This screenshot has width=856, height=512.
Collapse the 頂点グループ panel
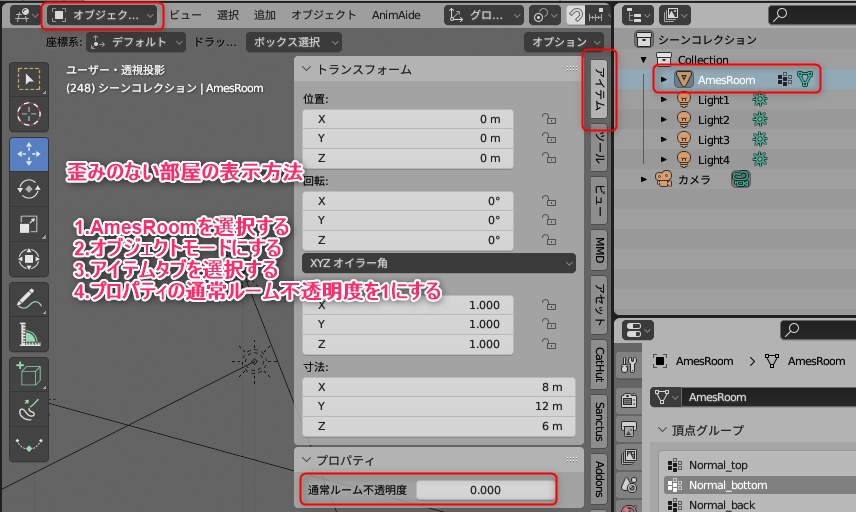[x=662, y=430]
